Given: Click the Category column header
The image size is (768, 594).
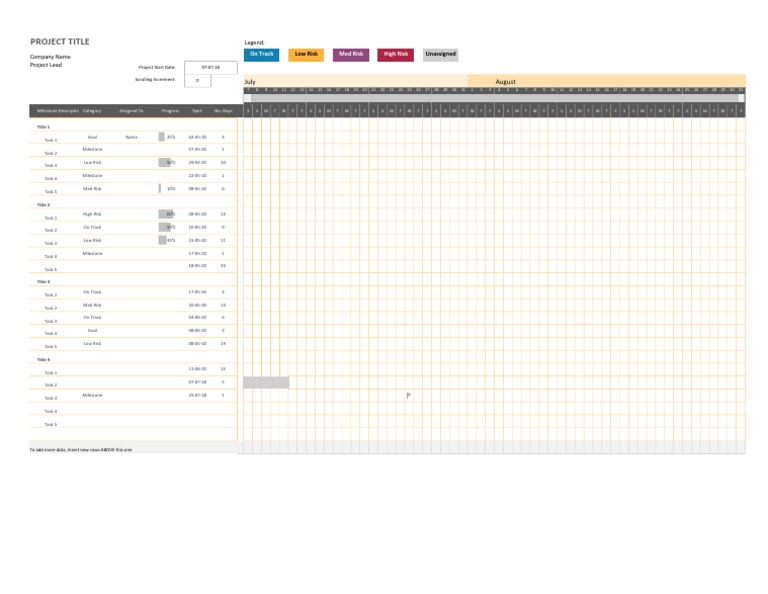Looking at the screenshot, I should point(92,111).
